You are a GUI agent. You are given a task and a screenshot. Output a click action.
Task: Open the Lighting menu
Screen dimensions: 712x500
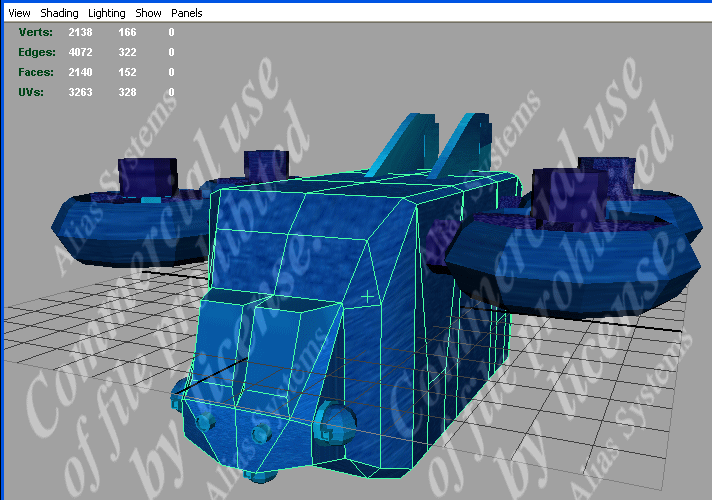[x=107, y=13]
